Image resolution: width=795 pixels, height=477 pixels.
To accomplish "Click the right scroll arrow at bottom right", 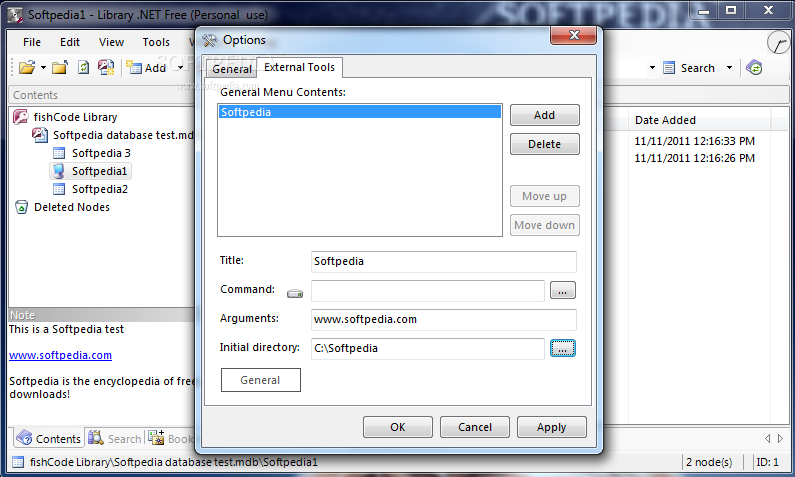I will [780, 438].
